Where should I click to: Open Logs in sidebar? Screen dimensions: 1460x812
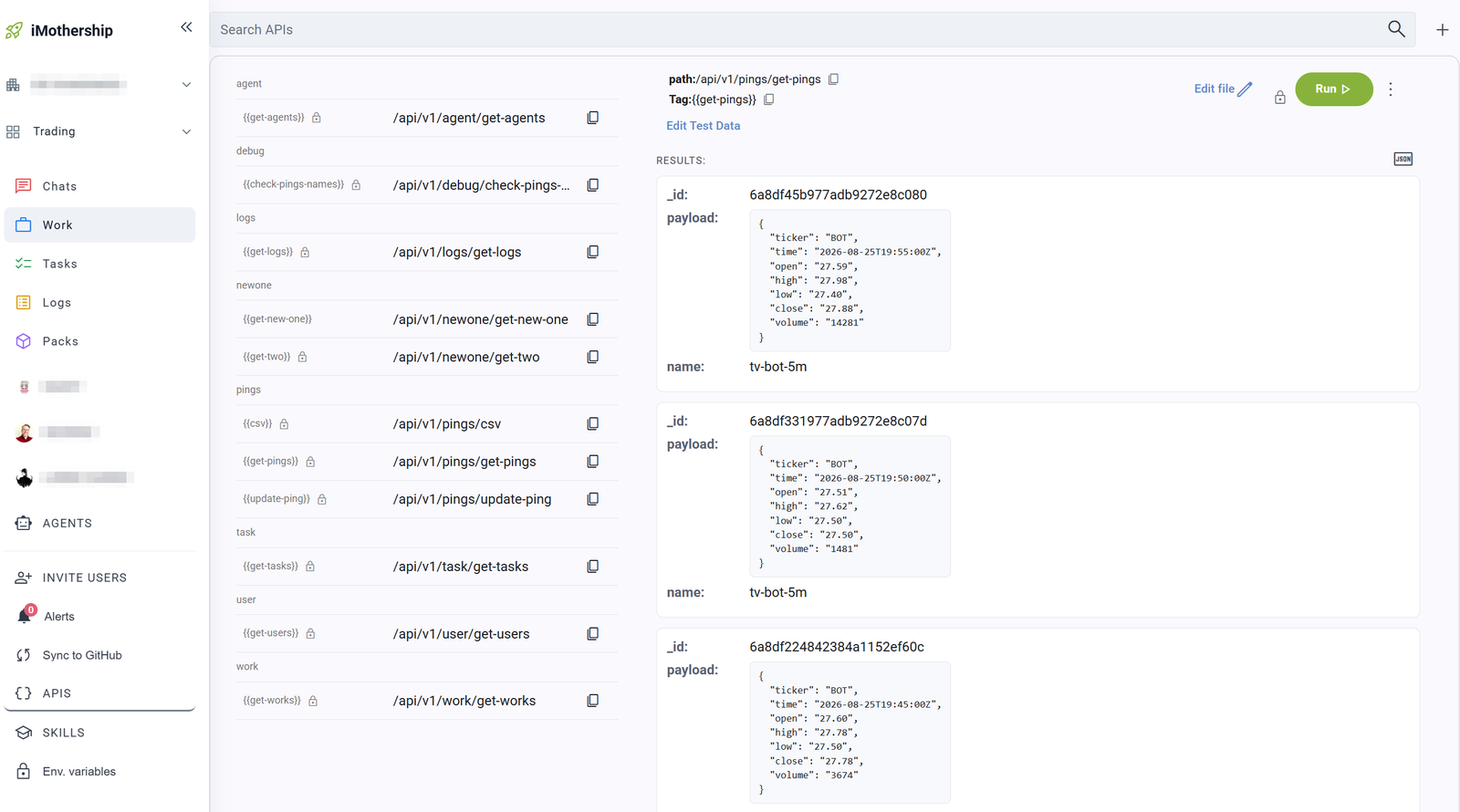[99, 302]
